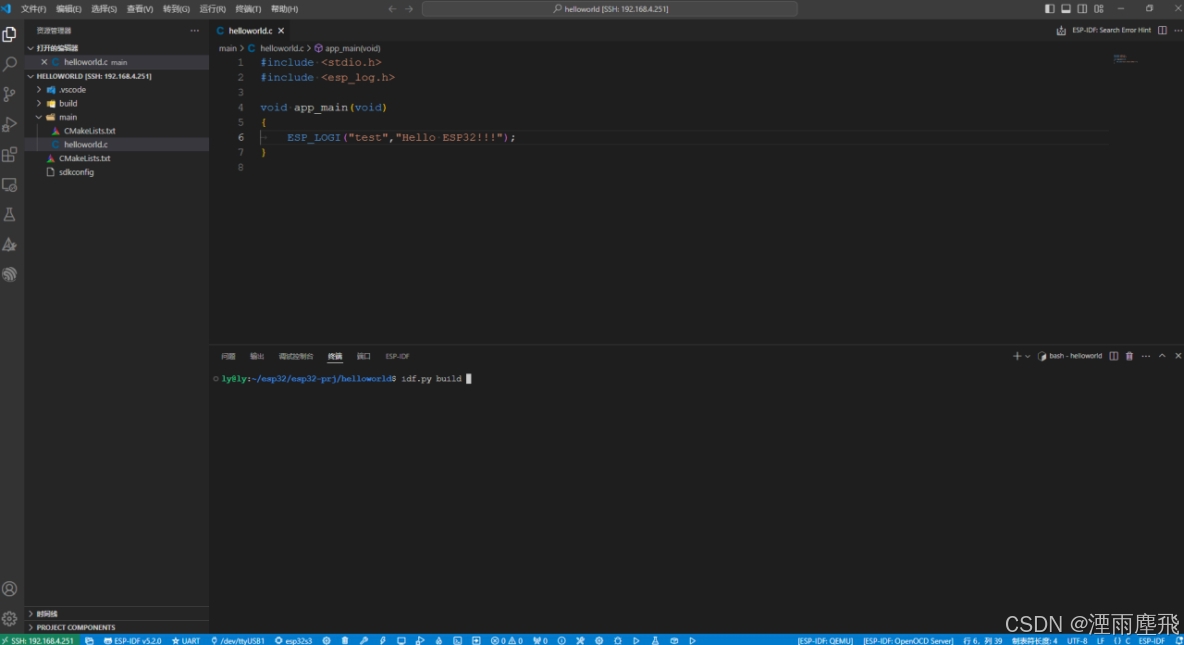Split the editor to the right
This screenshot has width=1184, height=645.
tap(1162, 30)
